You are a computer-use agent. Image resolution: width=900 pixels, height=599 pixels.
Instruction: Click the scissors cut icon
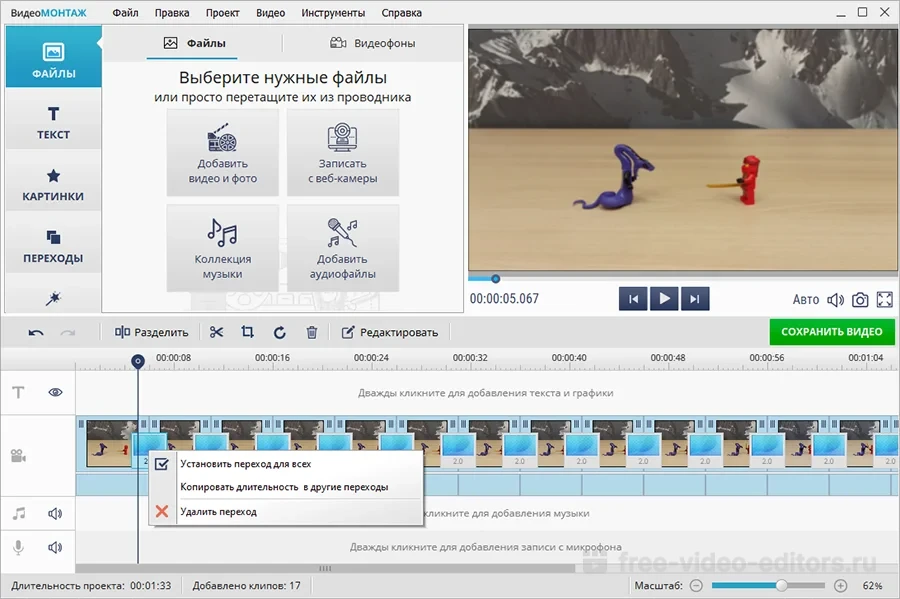point(216,332)
